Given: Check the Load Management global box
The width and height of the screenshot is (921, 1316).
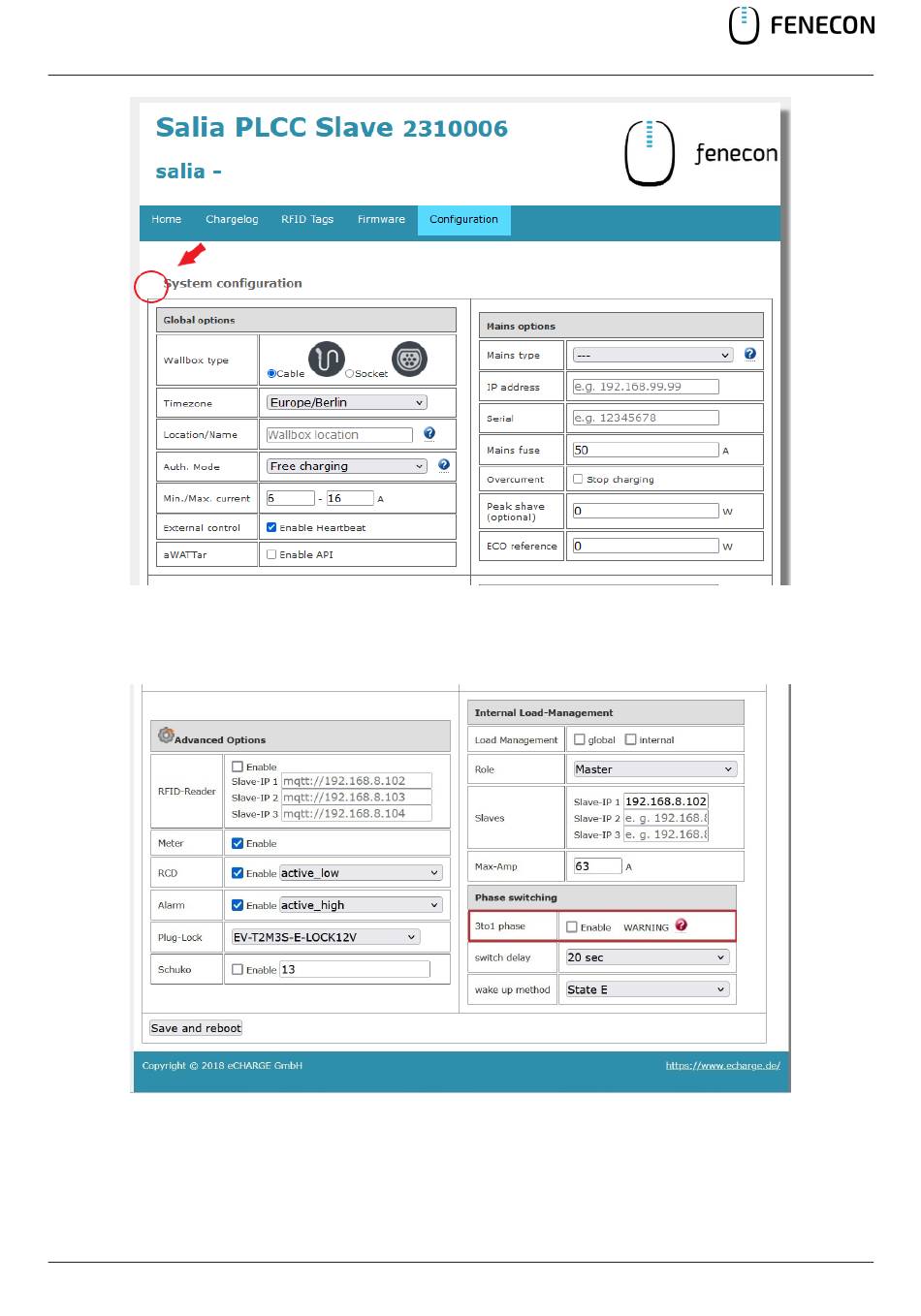Looking at the screenshot, I should (x=580, y=739).
